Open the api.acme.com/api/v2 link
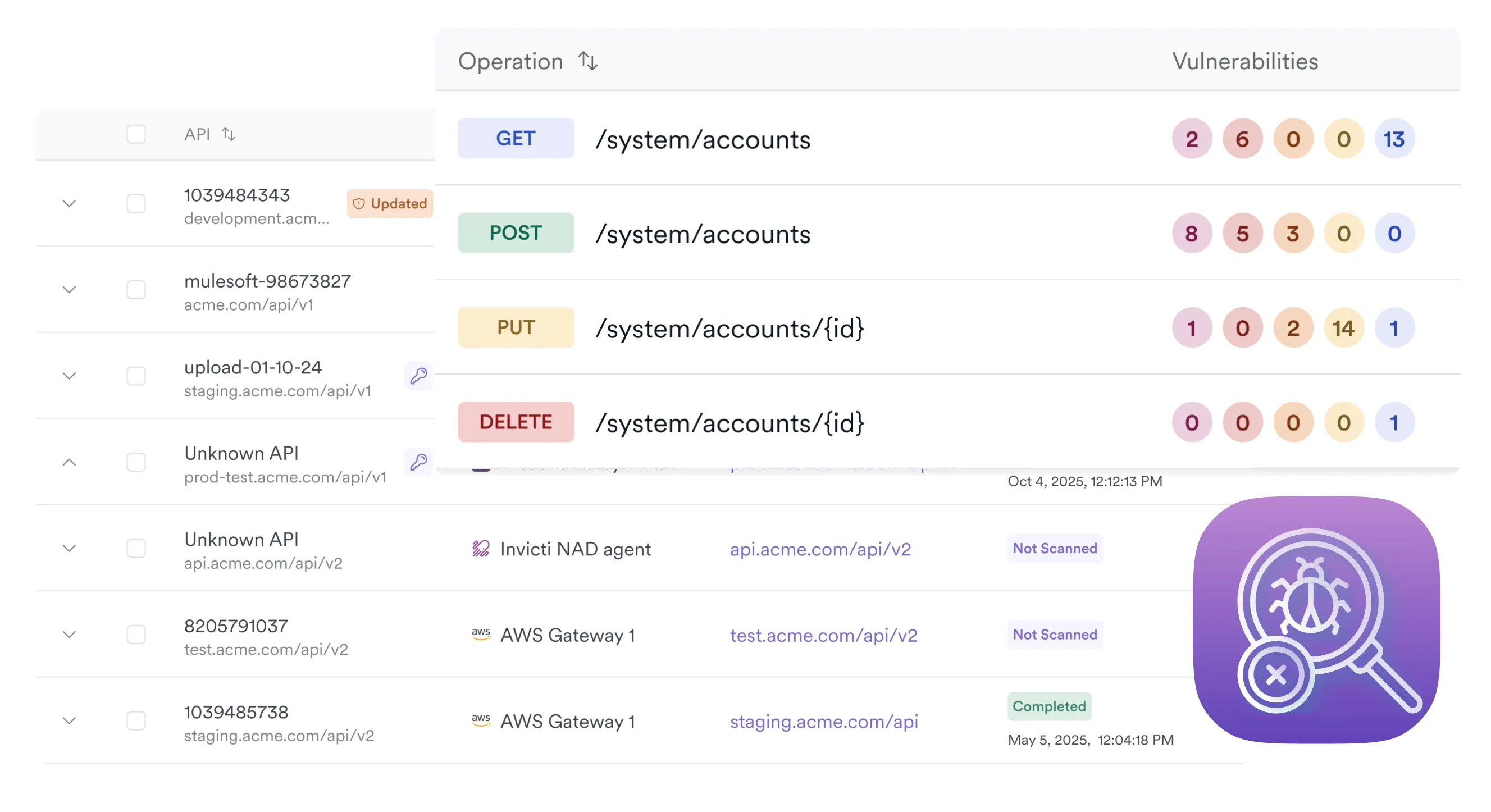 click(x=820, y=549)
